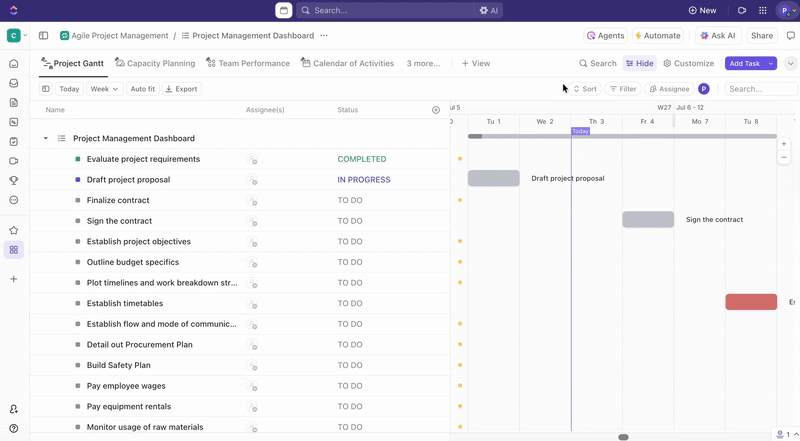This screenshot has height=441, width=800.
Task: Open the Goals trophy icon in sidebar
Action: [14, 180]
